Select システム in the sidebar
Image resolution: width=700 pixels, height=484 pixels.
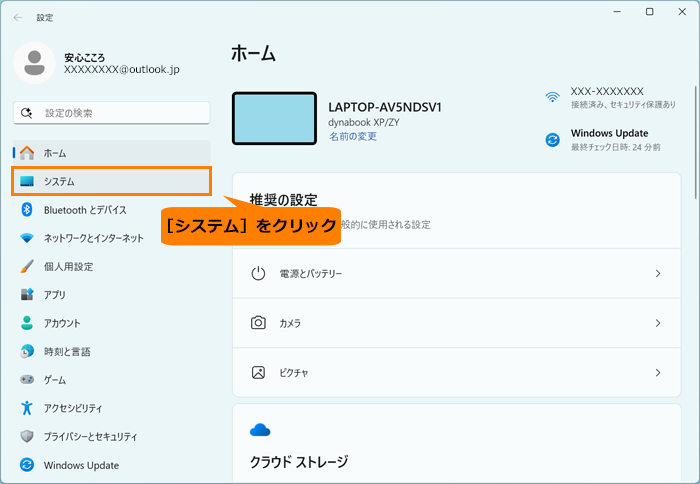112,181
